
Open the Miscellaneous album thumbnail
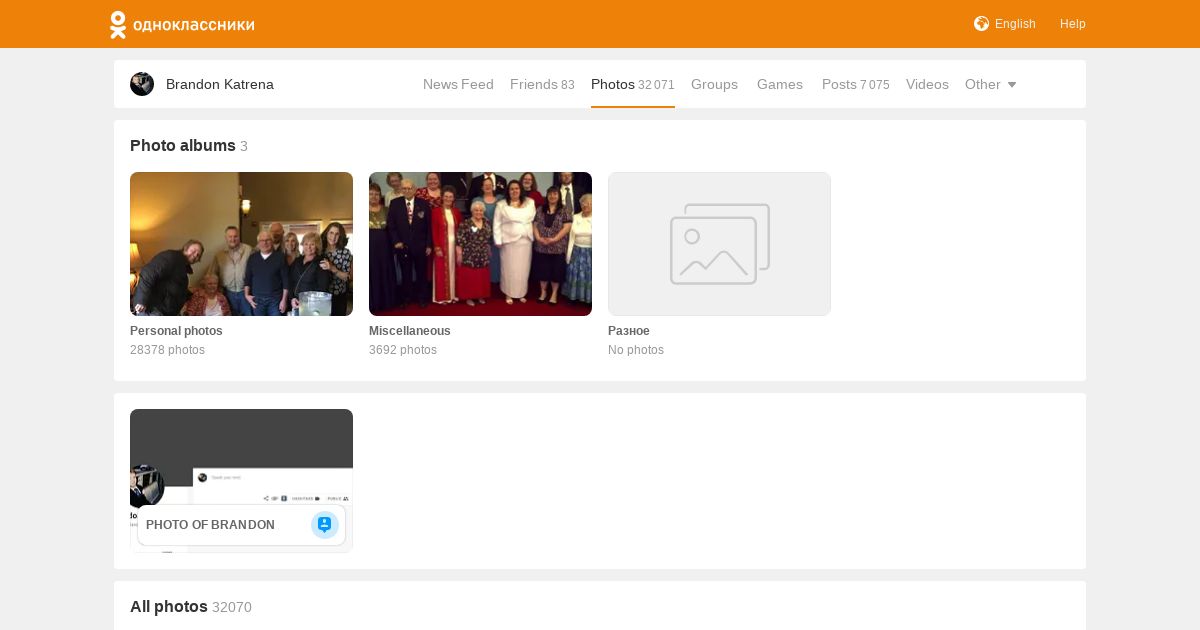480,244
